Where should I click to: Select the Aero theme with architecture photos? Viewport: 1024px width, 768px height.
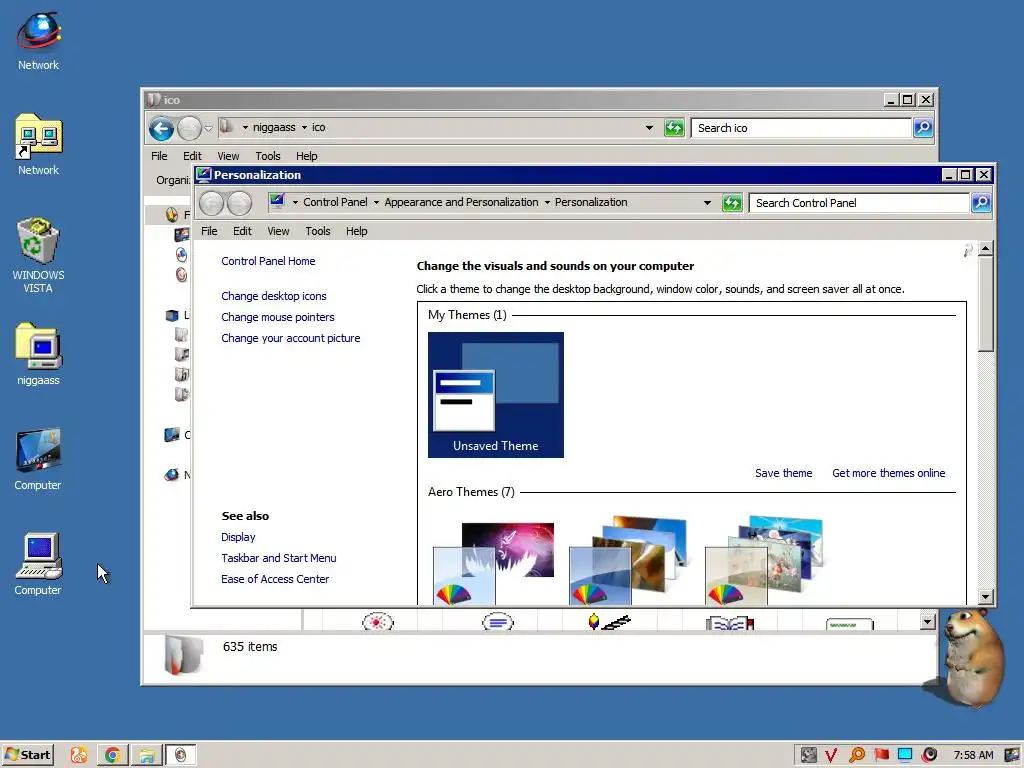pyautogui.click(x=630, y=562)
